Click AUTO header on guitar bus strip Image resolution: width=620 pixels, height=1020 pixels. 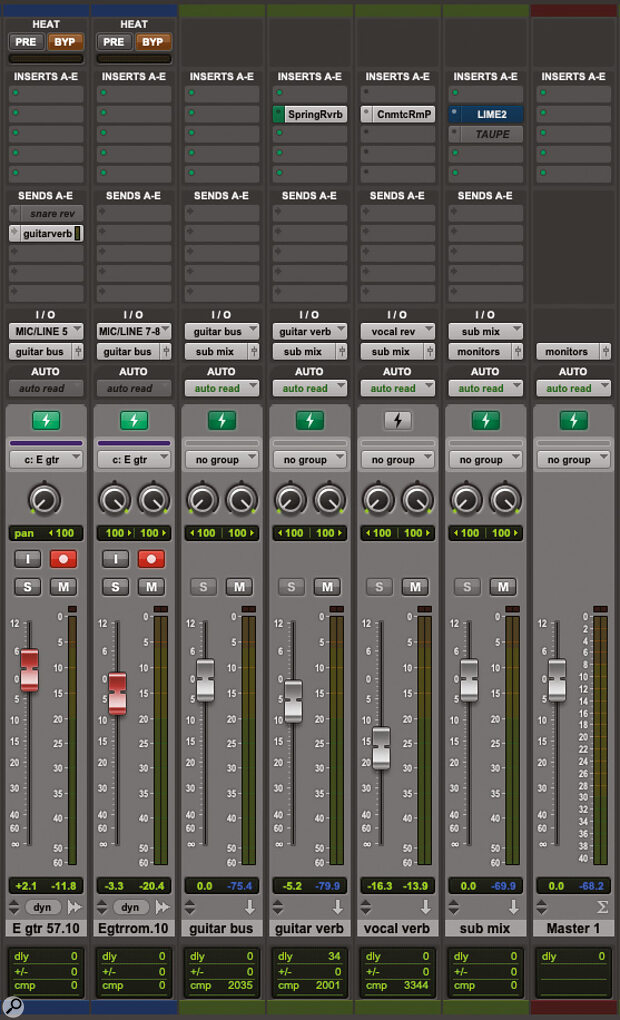(221, 371)
